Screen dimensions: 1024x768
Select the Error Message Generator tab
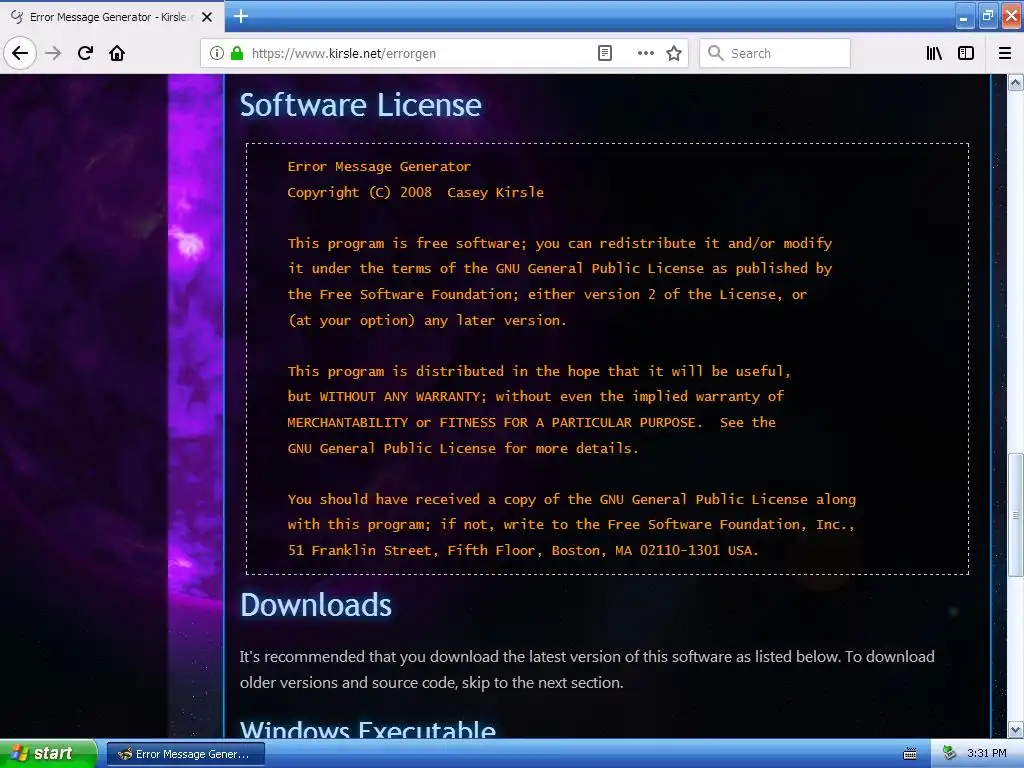[x=112, y=17]
